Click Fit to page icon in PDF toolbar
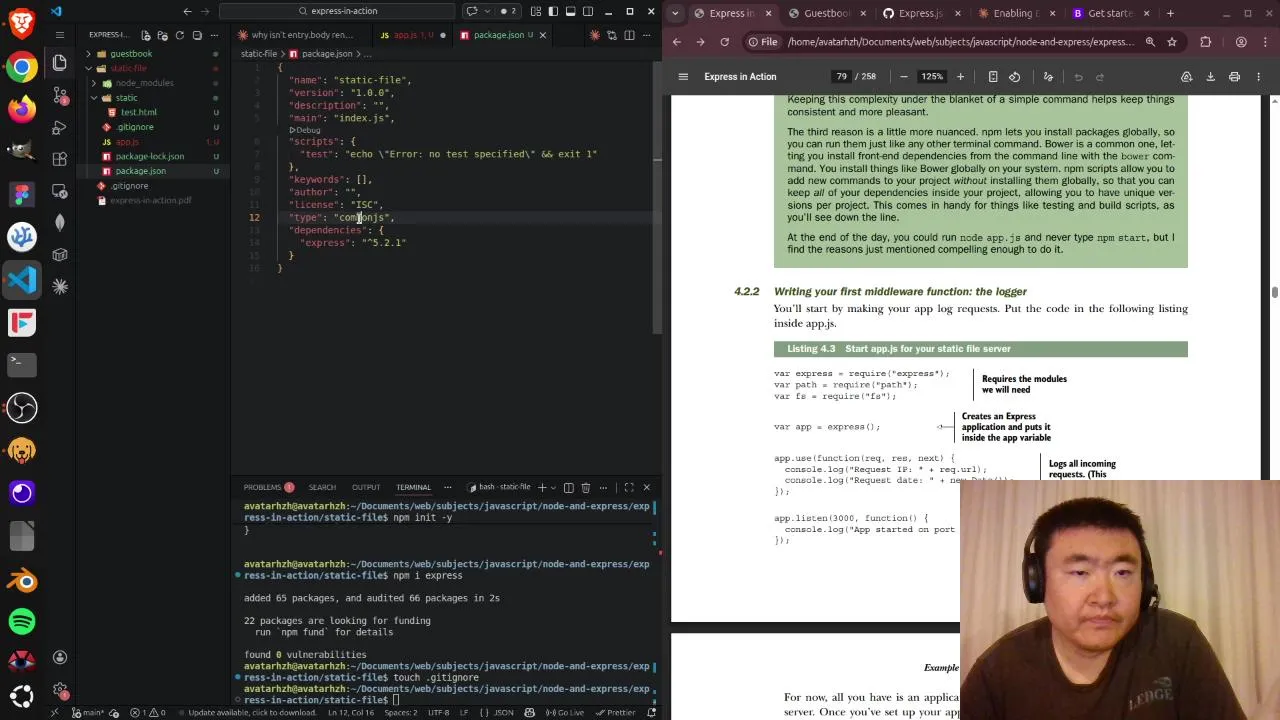 993,77
